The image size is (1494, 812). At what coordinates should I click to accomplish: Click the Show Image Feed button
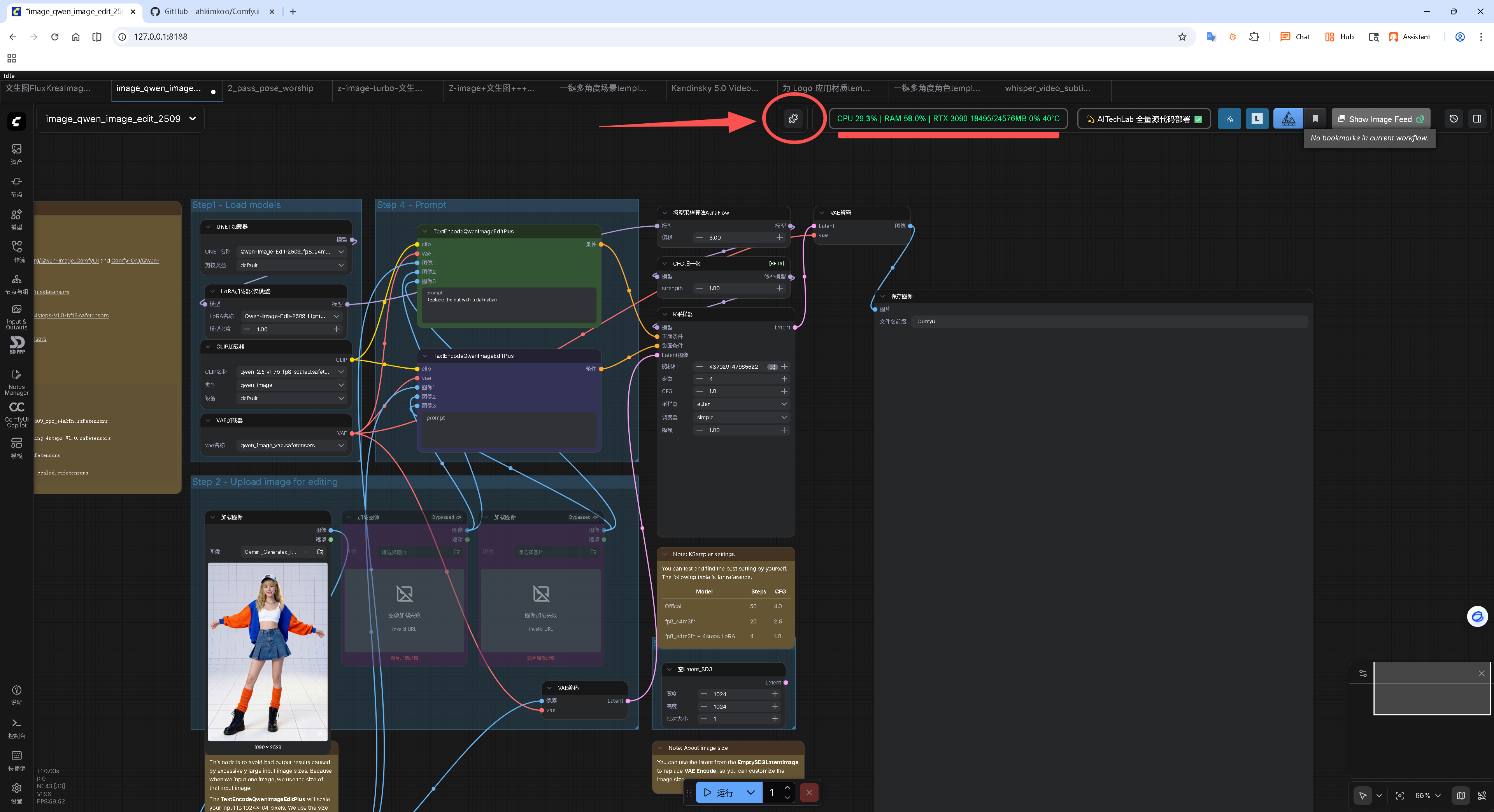click(1380, 119)
